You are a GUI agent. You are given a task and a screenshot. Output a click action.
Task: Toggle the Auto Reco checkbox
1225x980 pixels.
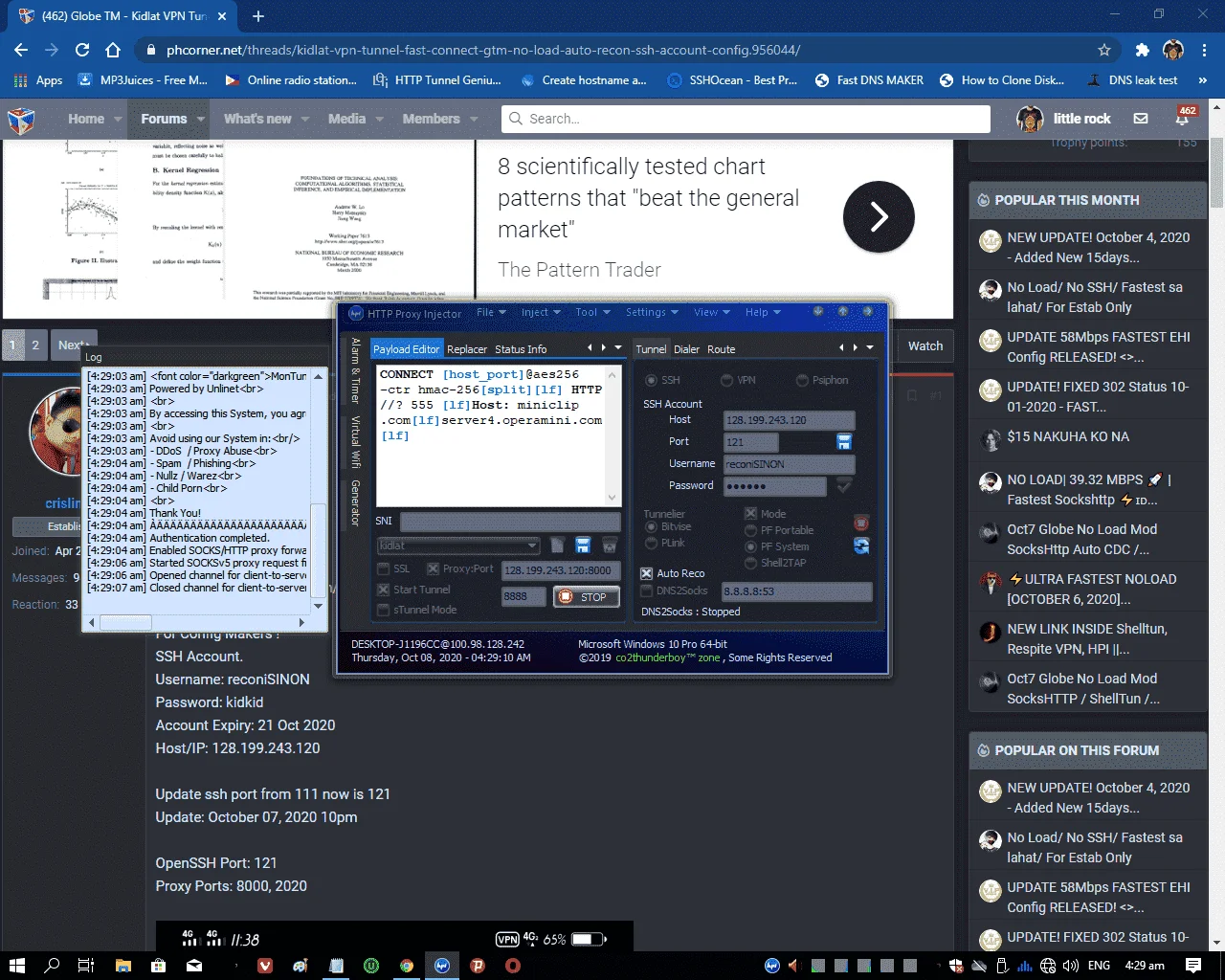(x=647, y=573)
